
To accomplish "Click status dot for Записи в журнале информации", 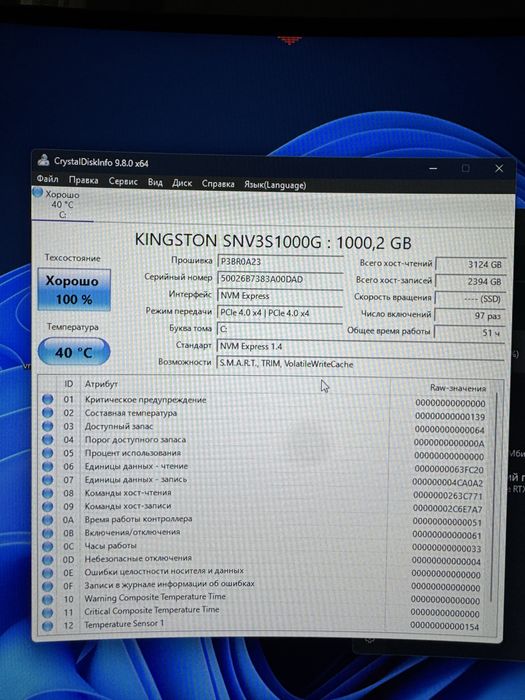I will point(48,586).
